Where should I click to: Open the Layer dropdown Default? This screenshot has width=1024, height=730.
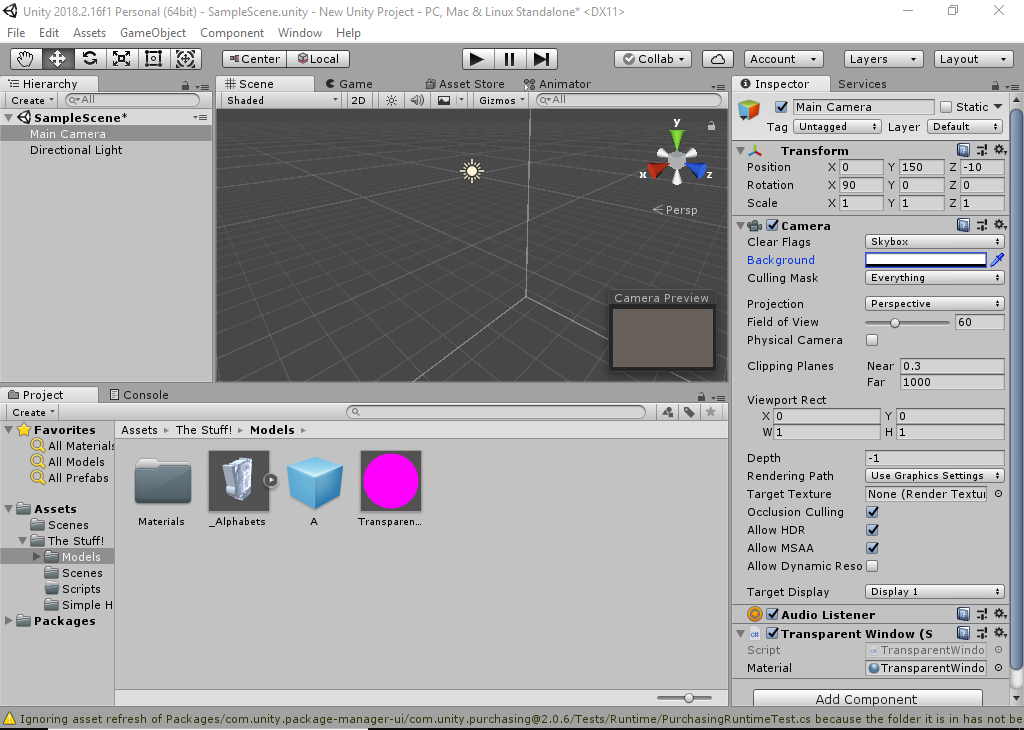[x=965, y=127]
